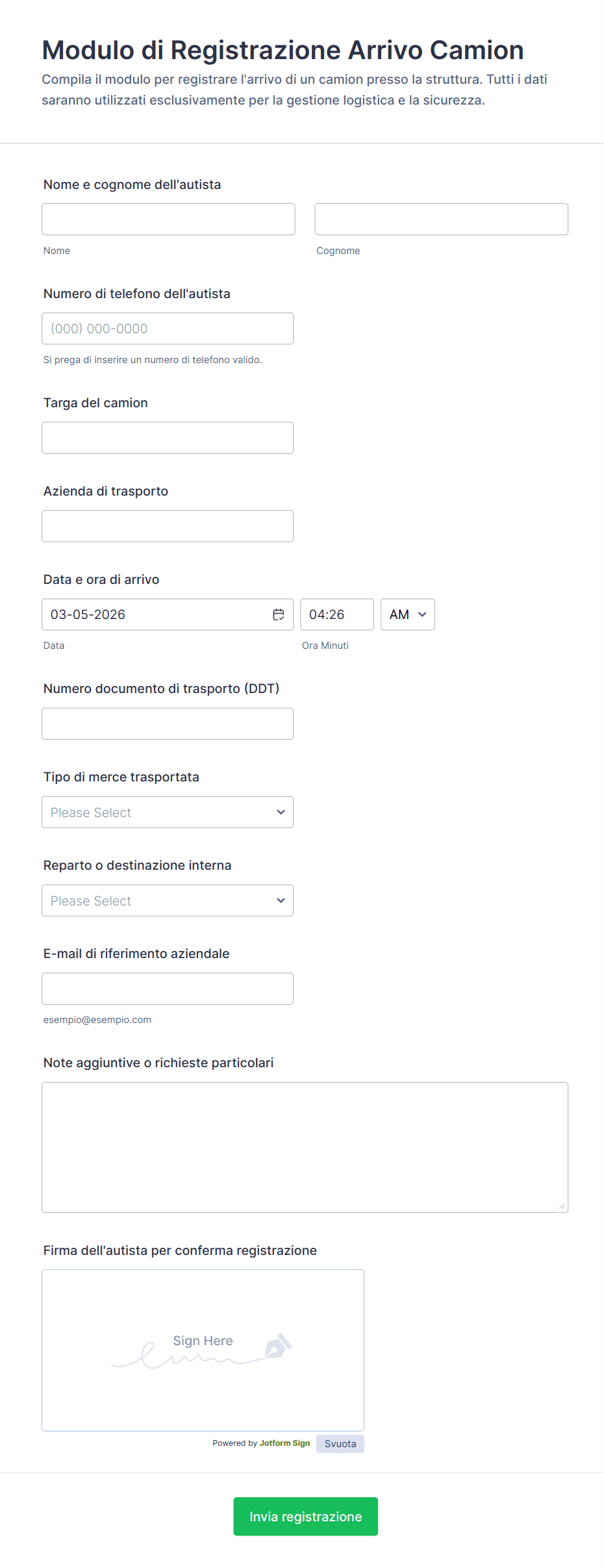This screenshot has width=604, height=1568.
Task: Click the Targa del camion field
Action: 168,438
